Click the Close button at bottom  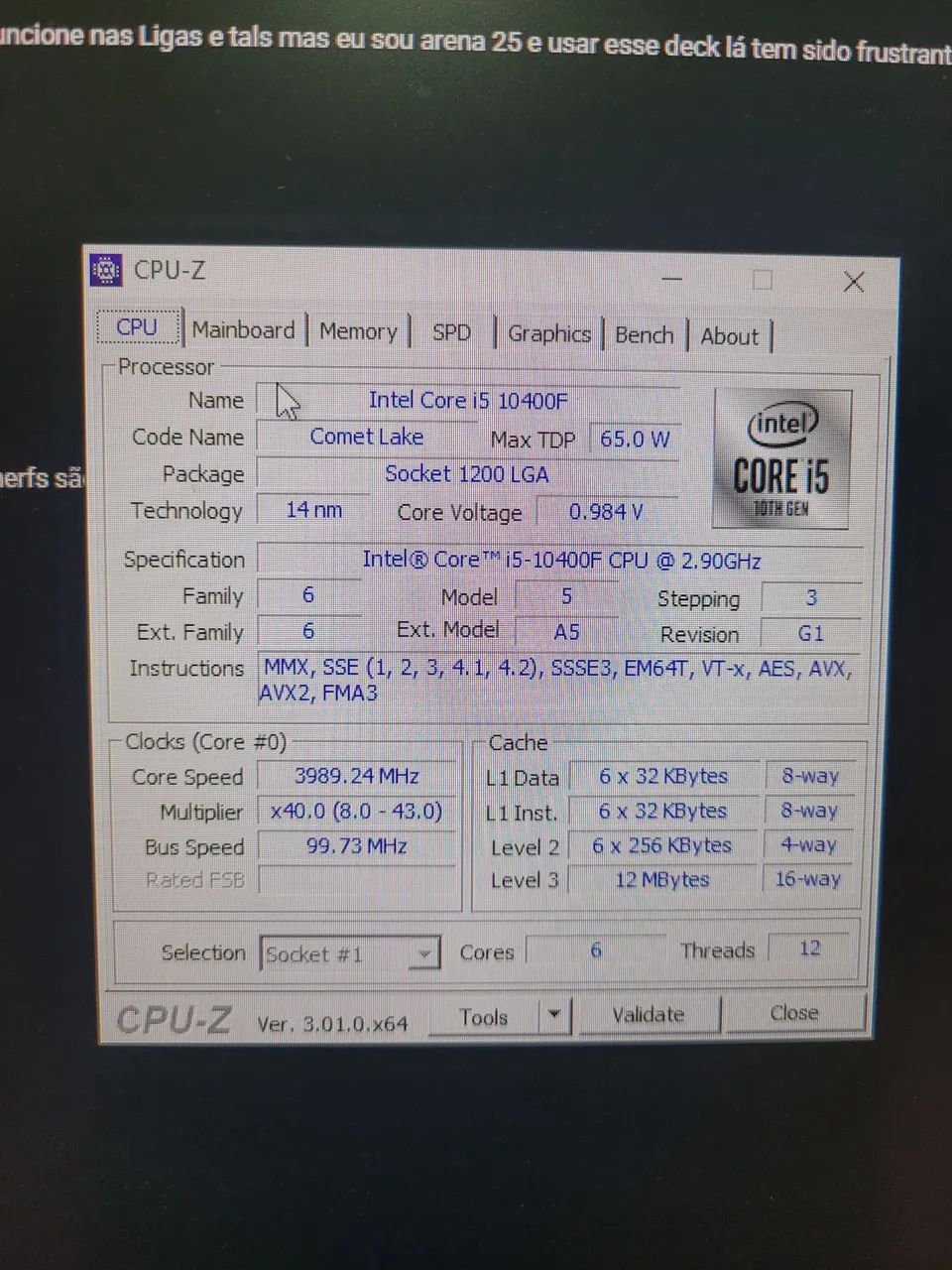pyautogui.click(x=794, y=1013)
